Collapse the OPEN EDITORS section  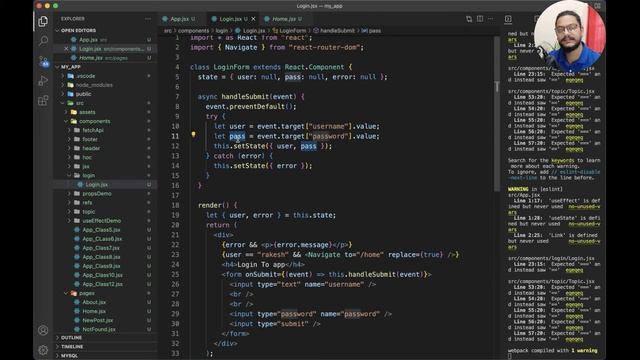click(x=78, y=31)
